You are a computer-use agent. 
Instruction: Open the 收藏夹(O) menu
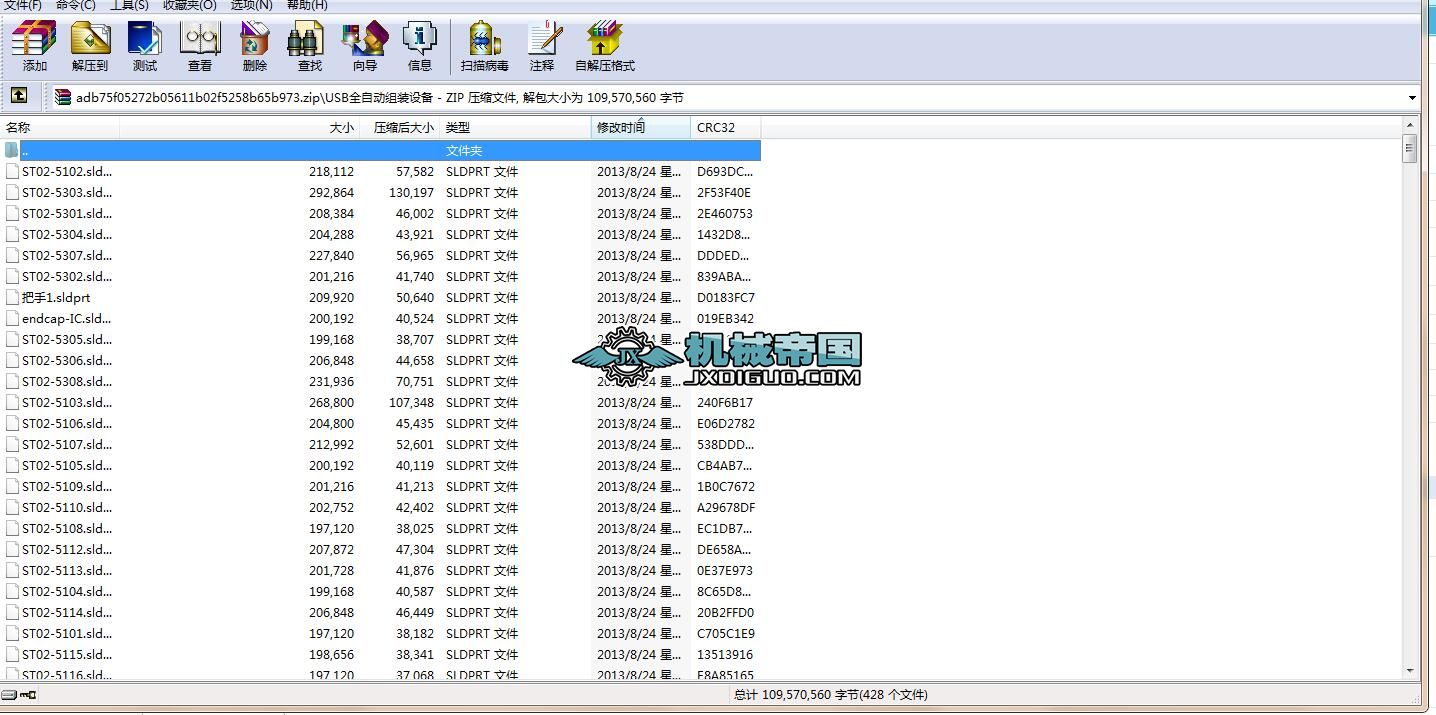click(x=190, y=5)
